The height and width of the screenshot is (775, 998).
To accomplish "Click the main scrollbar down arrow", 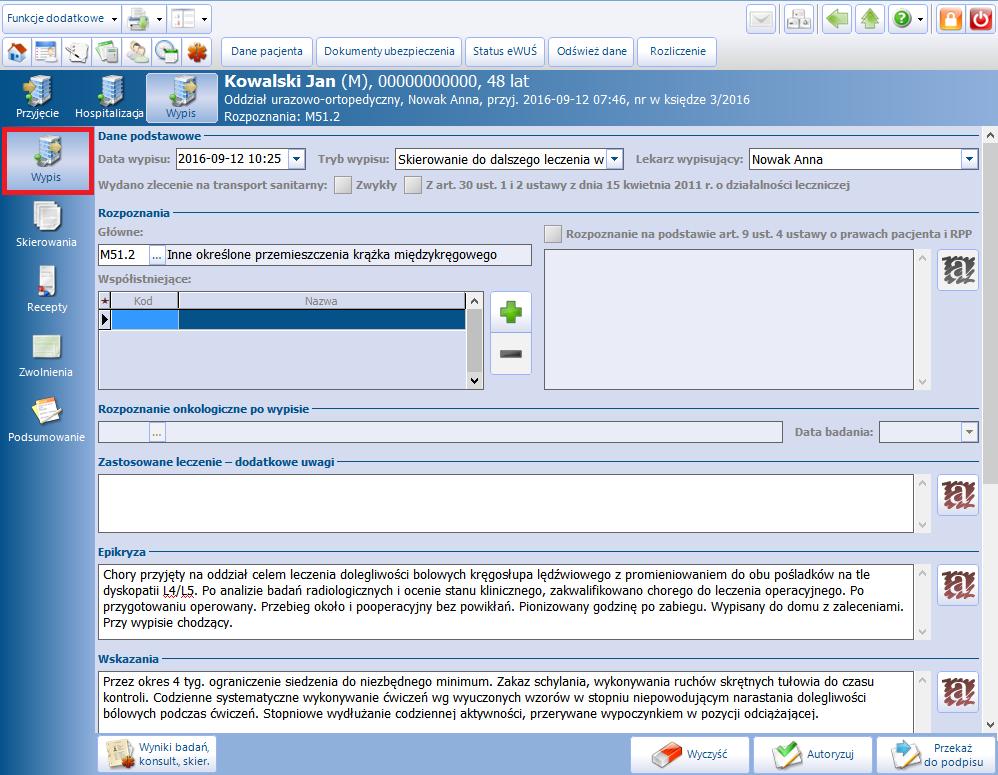I will tap(990, 724).
